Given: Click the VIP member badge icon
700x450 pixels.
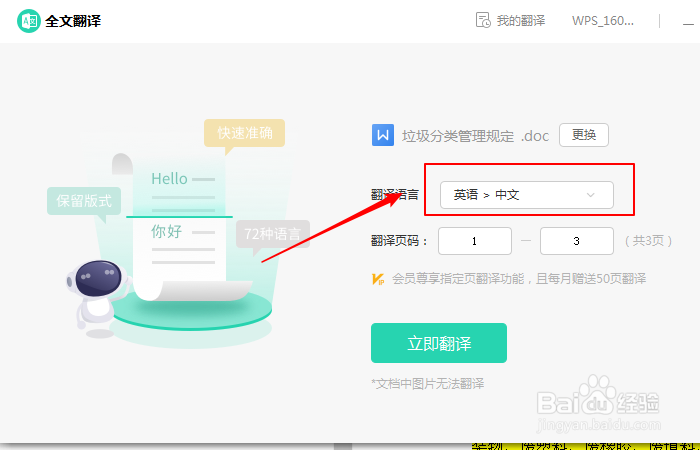Looking at the screenshot, I should point(378,279).
